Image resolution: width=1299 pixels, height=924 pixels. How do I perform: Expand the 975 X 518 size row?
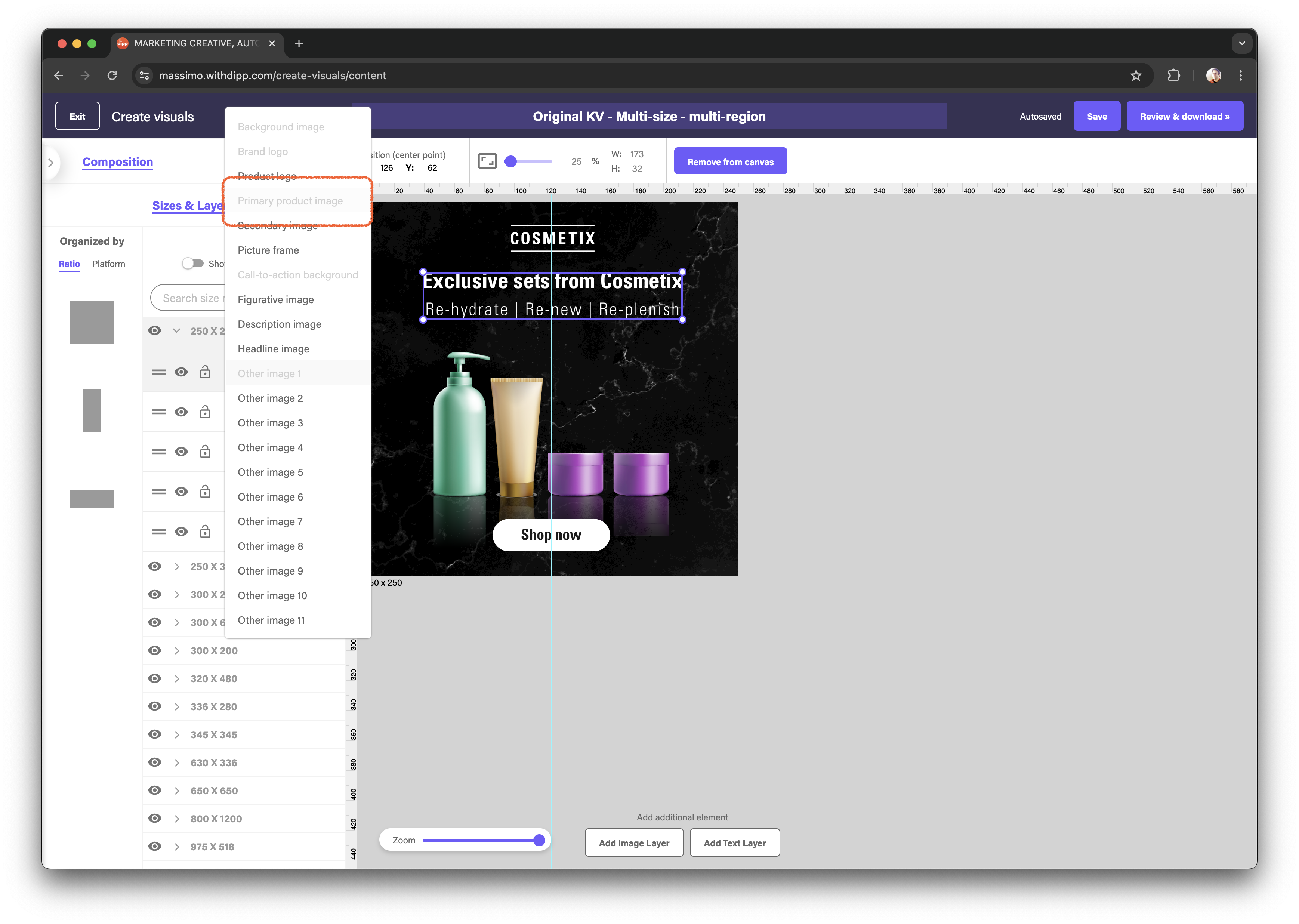pos(177,847)
